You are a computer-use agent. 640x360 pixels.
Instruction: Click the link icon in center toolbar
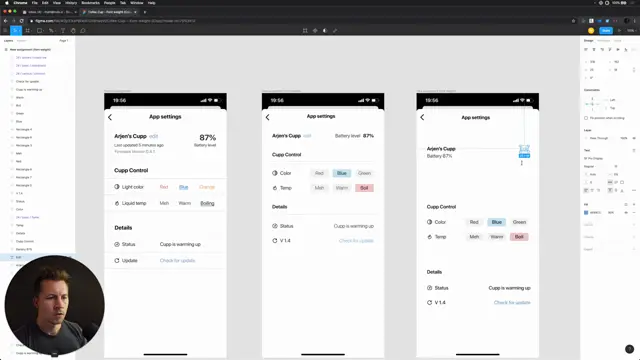pos(335,31)
